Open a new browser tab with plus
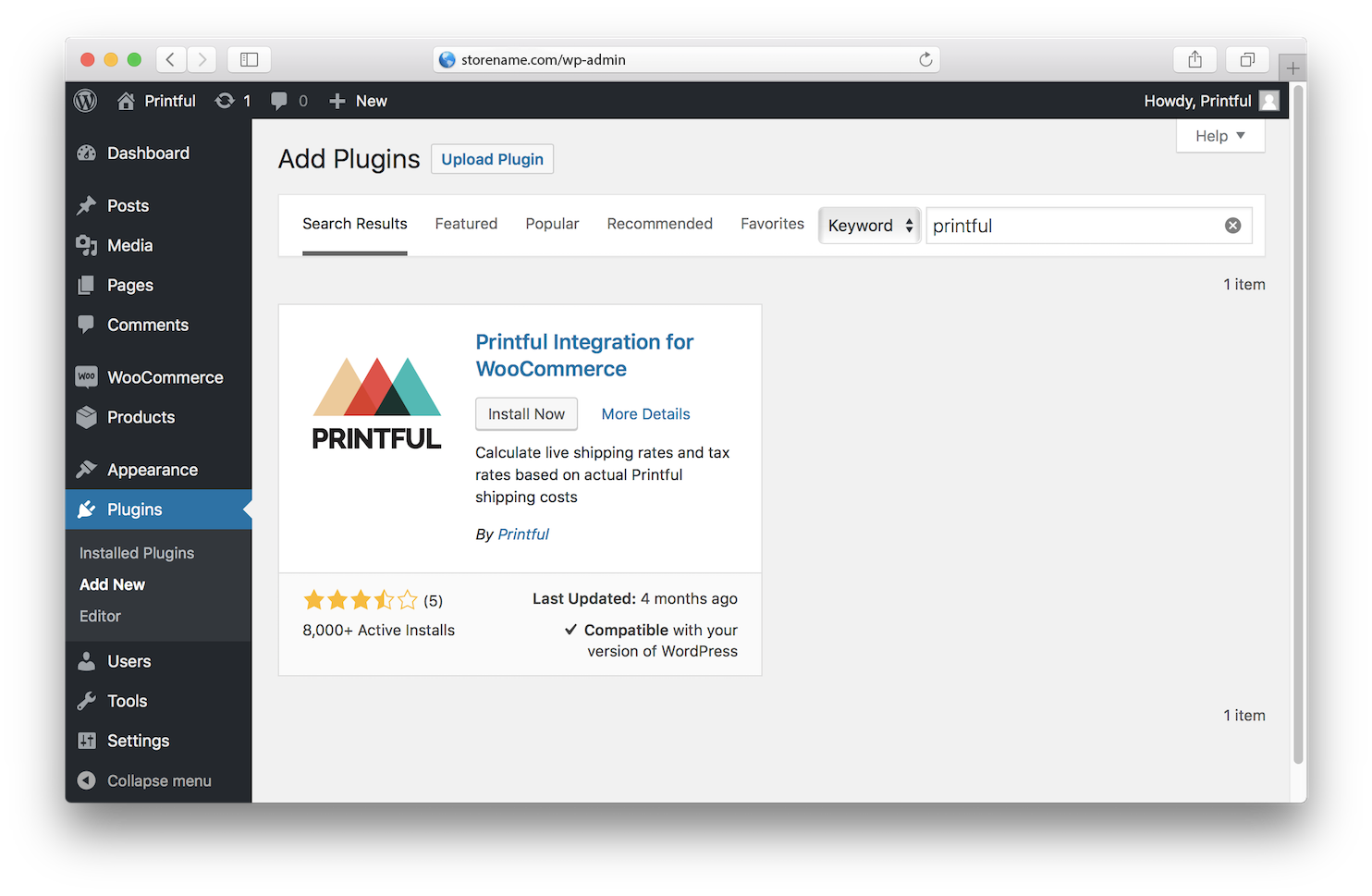 click(1292, 68)
